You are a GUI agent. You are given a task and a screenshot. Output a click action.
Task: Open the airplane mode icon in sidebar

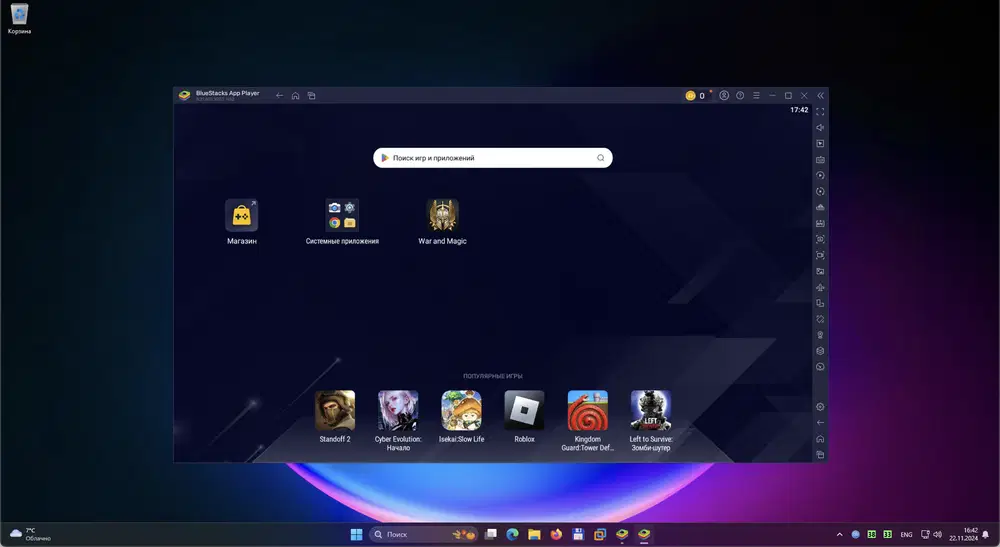[820, 287]
